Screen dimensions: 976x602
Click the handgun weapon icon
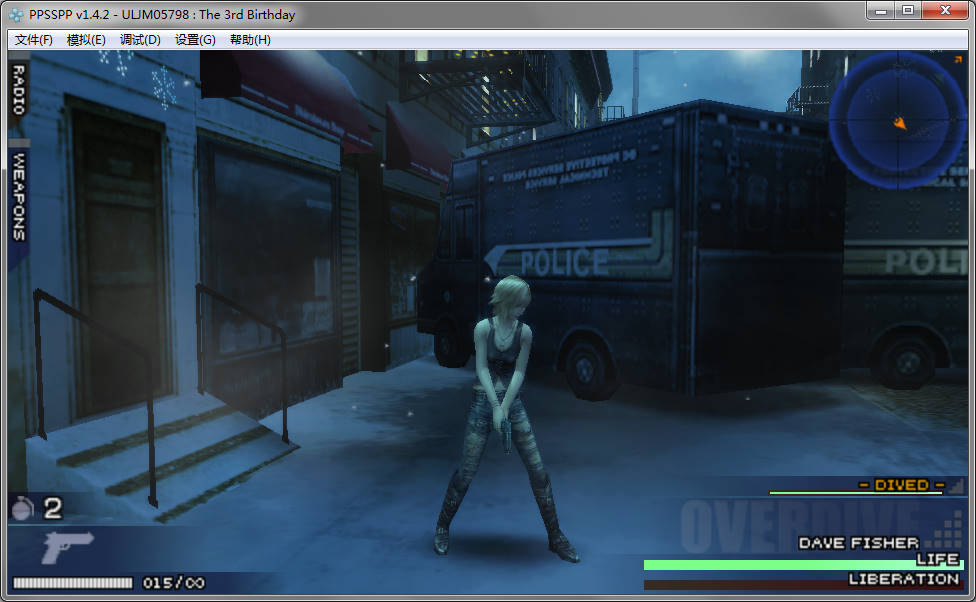click(x=67, y=547)
